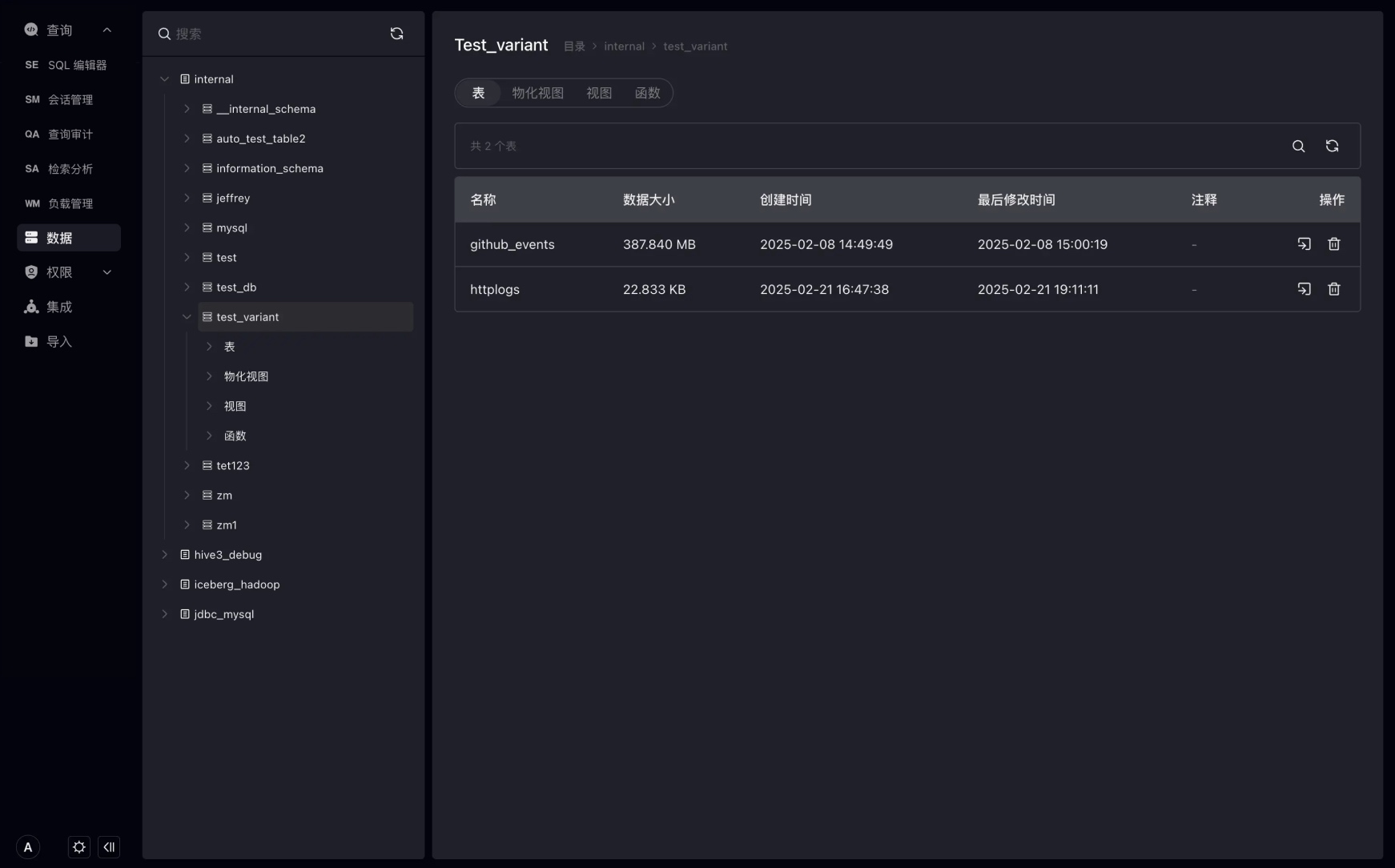The image size is (1395, 868).
Task: Collapse the internal catalog
Action: (165, 79)
